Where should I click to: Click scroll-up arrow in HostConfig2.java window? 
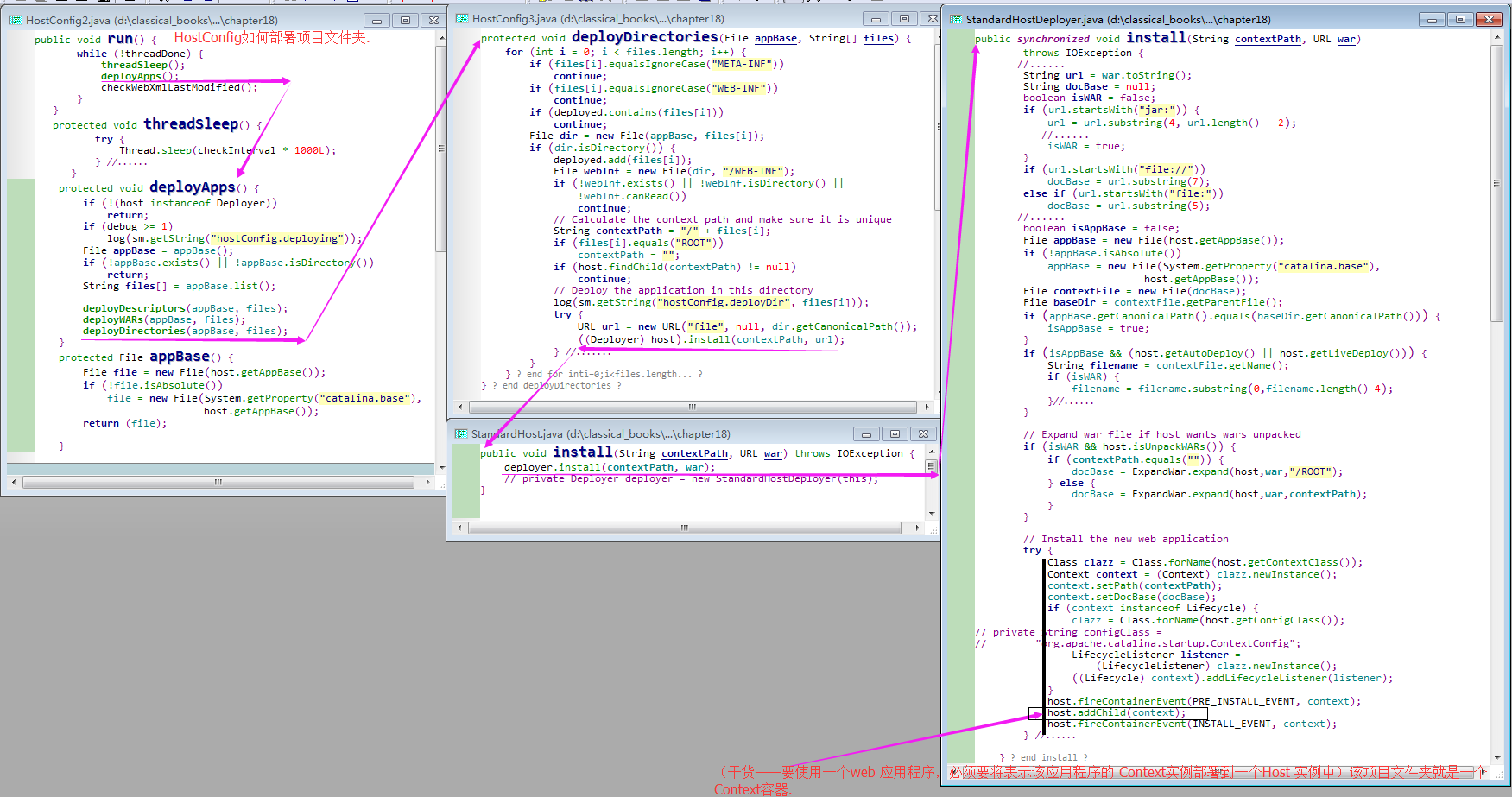(442, 39)
